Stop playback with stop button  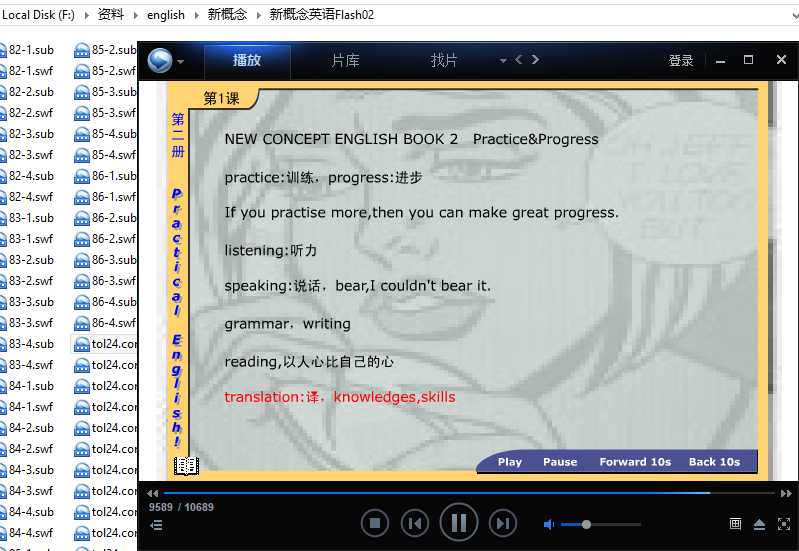pos(375,523)
